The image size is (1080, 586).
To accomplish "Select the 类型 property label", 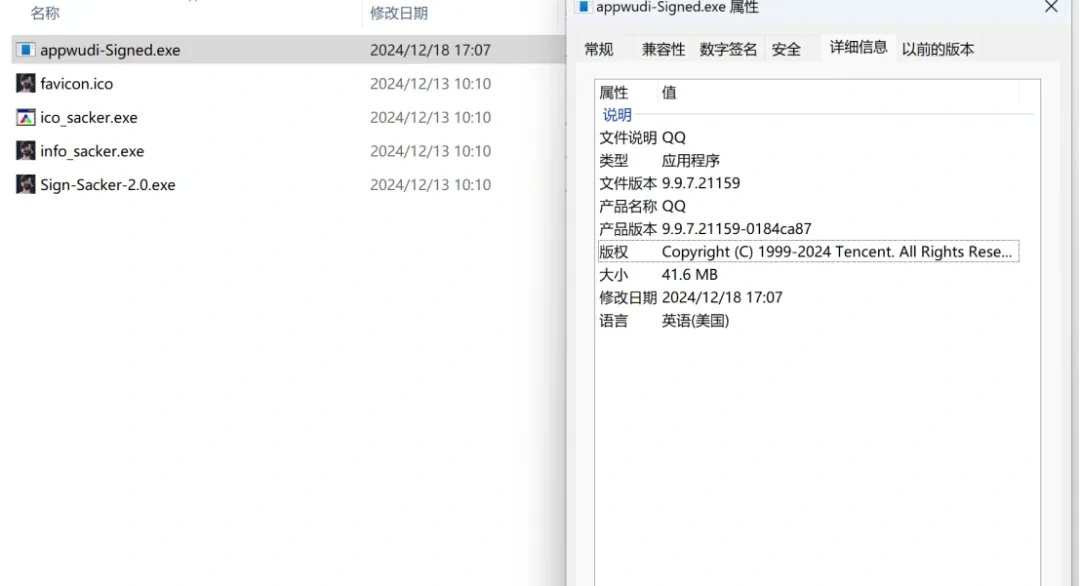I will coord(614,160).
